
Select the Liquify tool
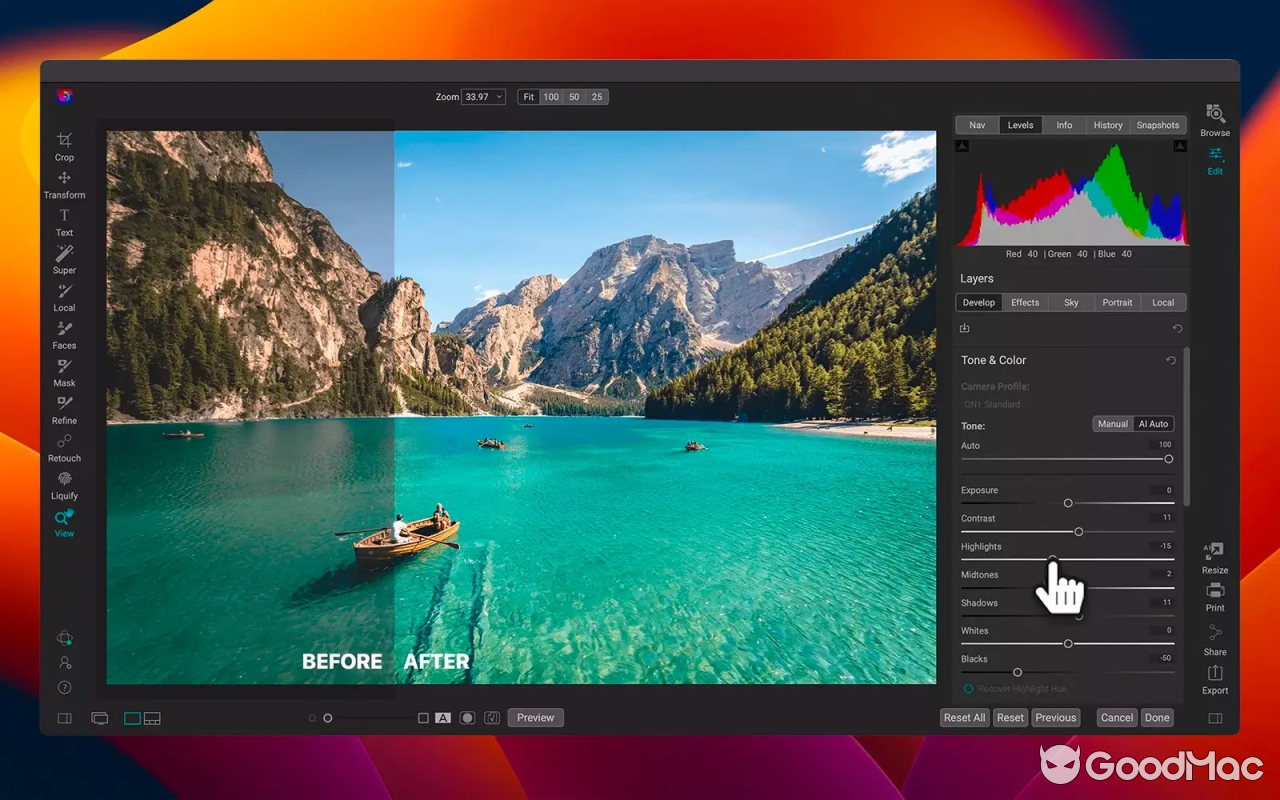pos(64,484)
